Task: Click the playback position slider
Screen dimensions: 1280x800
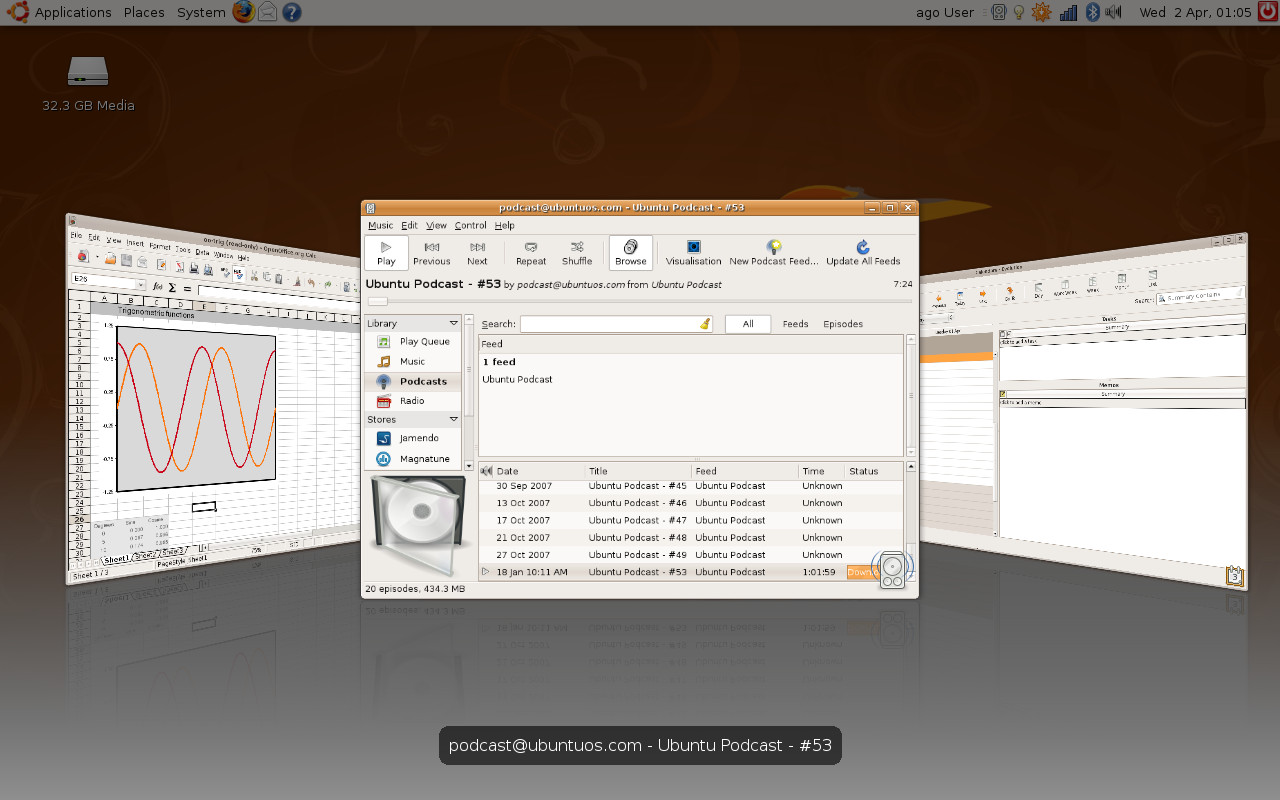Action: click(x=640, y=301)
